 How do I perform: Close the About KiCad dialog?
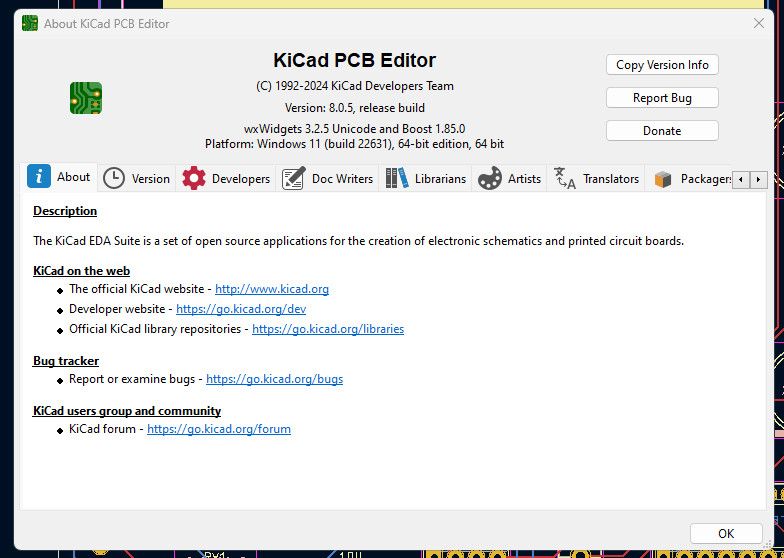point(758,23)
